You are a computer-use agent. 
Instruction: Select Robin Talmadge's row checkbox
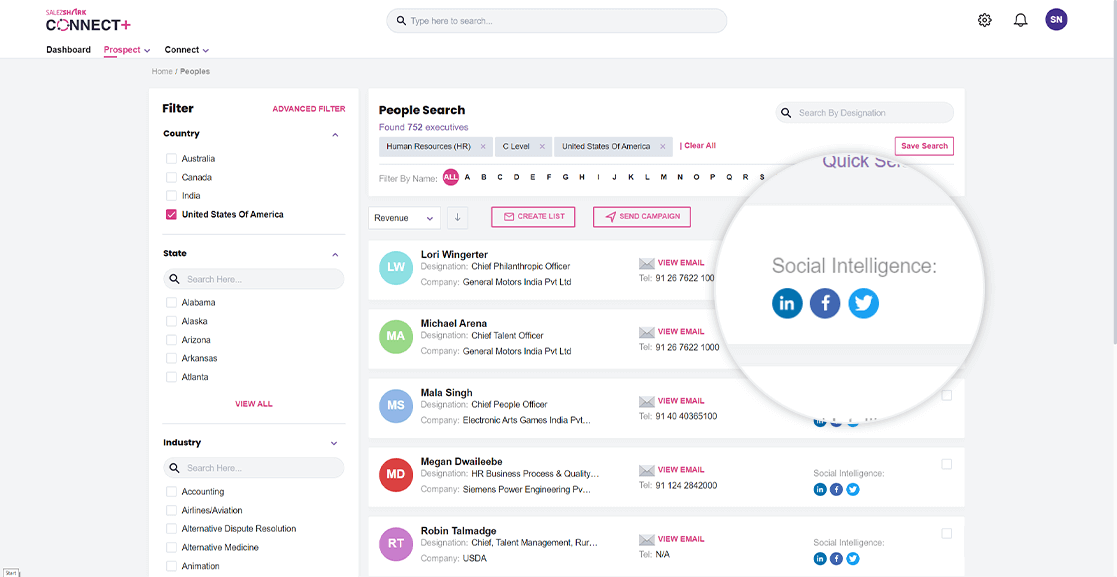(947, 534)
